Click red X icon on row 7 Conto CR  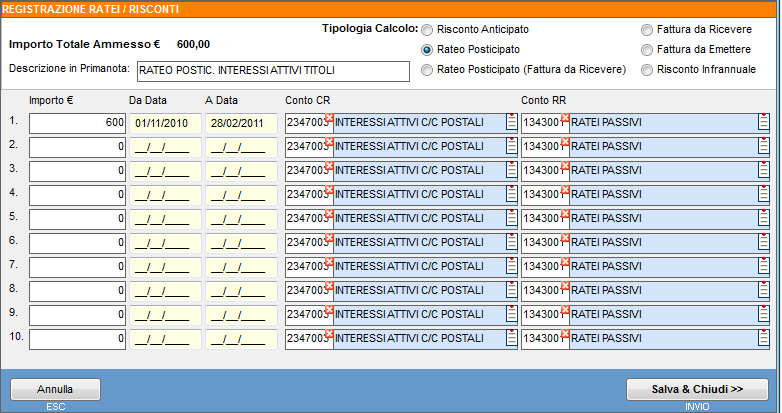click(328, 261)
